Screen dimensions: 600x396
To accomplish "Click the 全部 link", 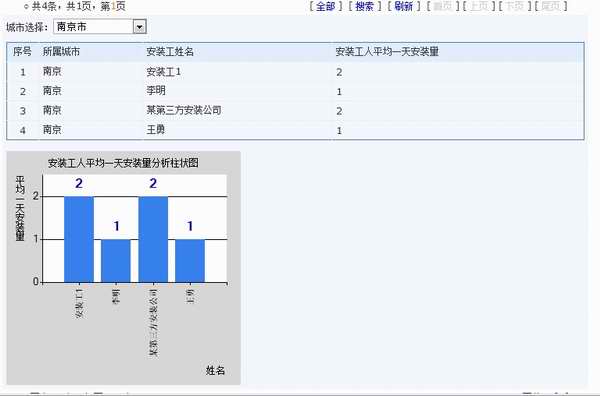I will click(x=325, y=6).
